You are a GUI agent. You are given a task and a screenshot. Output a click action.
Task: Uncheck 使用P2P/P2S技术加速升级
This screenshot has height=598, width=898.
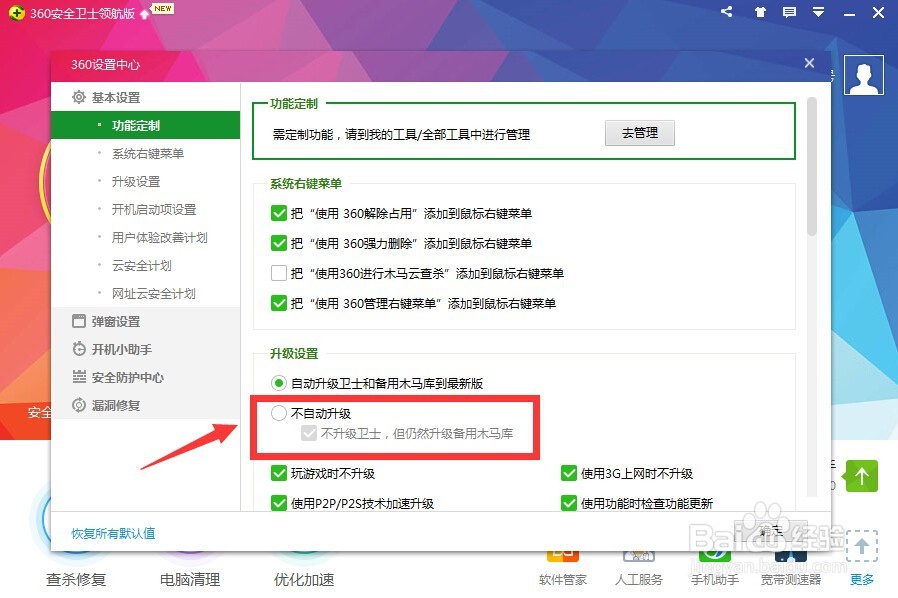coord(279,503)
